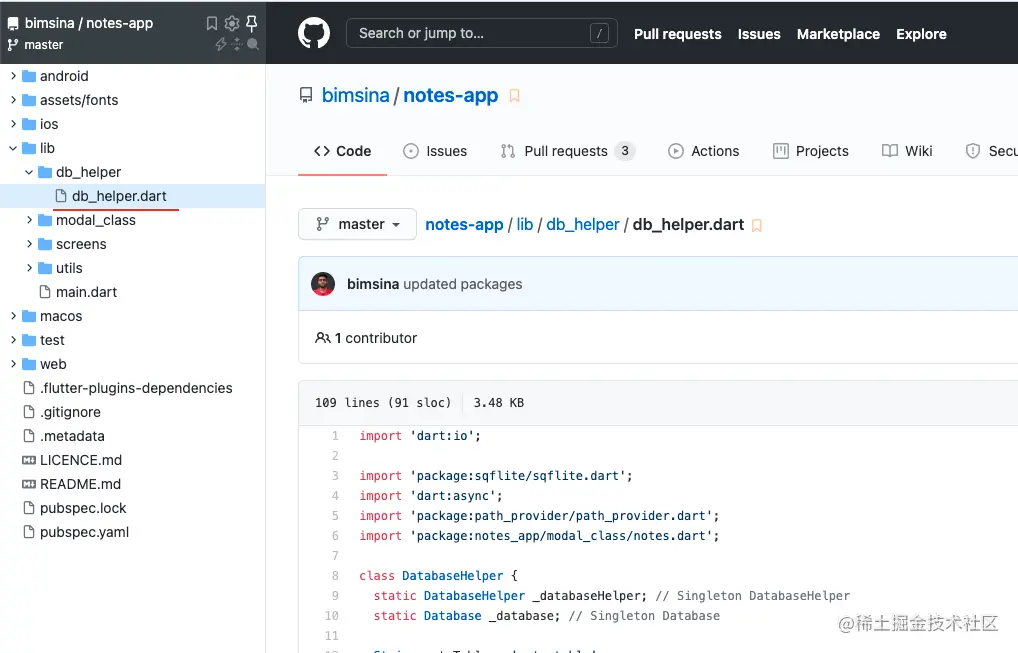Open Pull requests in the top navigation bar
Screen dimensions: 1018x653
pos(677,34)
